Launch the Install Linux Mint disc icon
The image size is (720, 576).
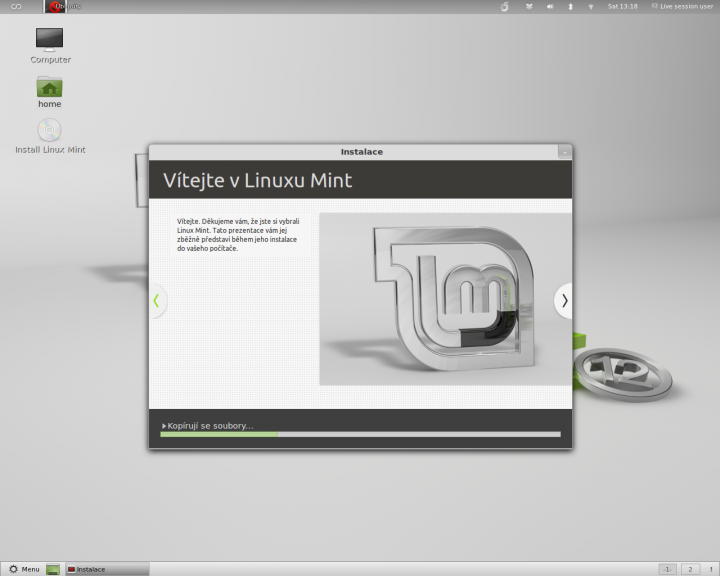tap(50, 136)
